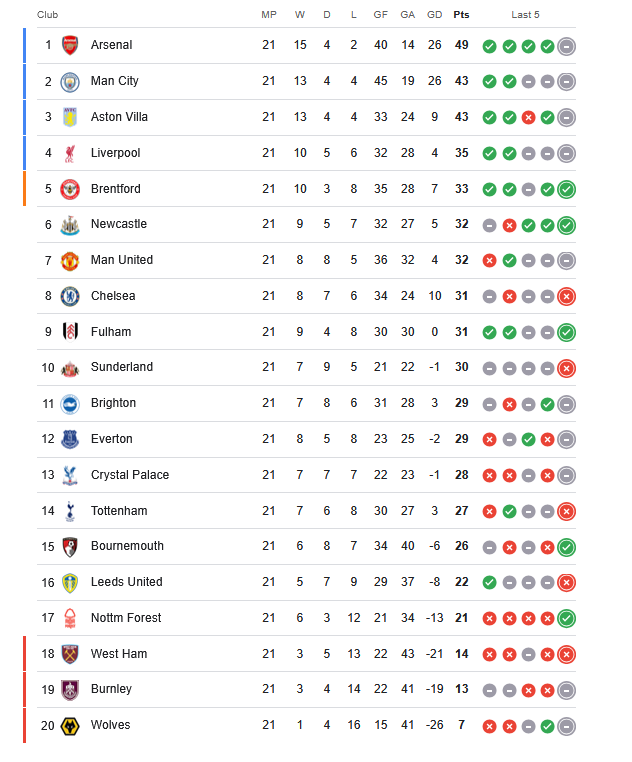Open the Man United team page

122,260
